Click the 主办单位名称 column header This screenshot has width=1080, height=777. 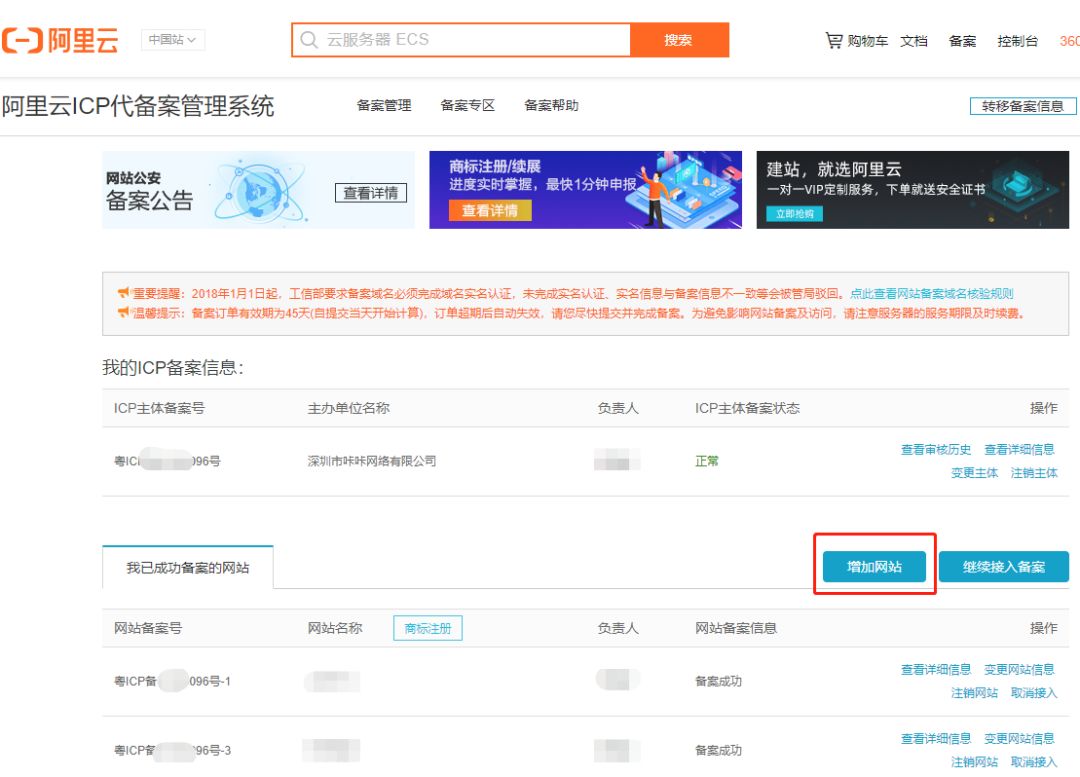(x=349, y=408)
